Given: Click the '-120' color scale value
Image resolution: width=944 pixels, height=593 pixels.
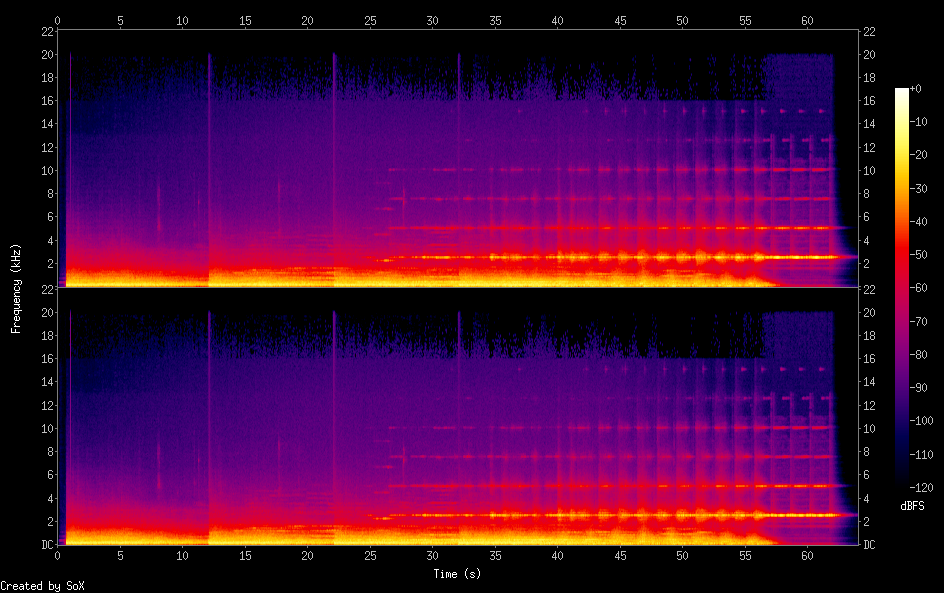Looking at the screenshot, I should click(922, 488).
